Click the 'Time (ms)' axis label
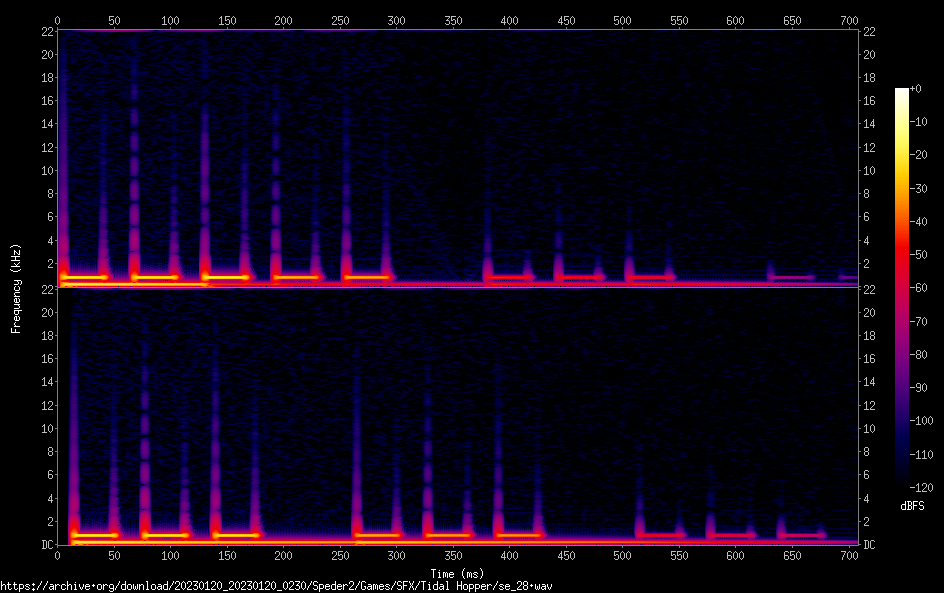 pyautogui.click(x=458, y=573)
